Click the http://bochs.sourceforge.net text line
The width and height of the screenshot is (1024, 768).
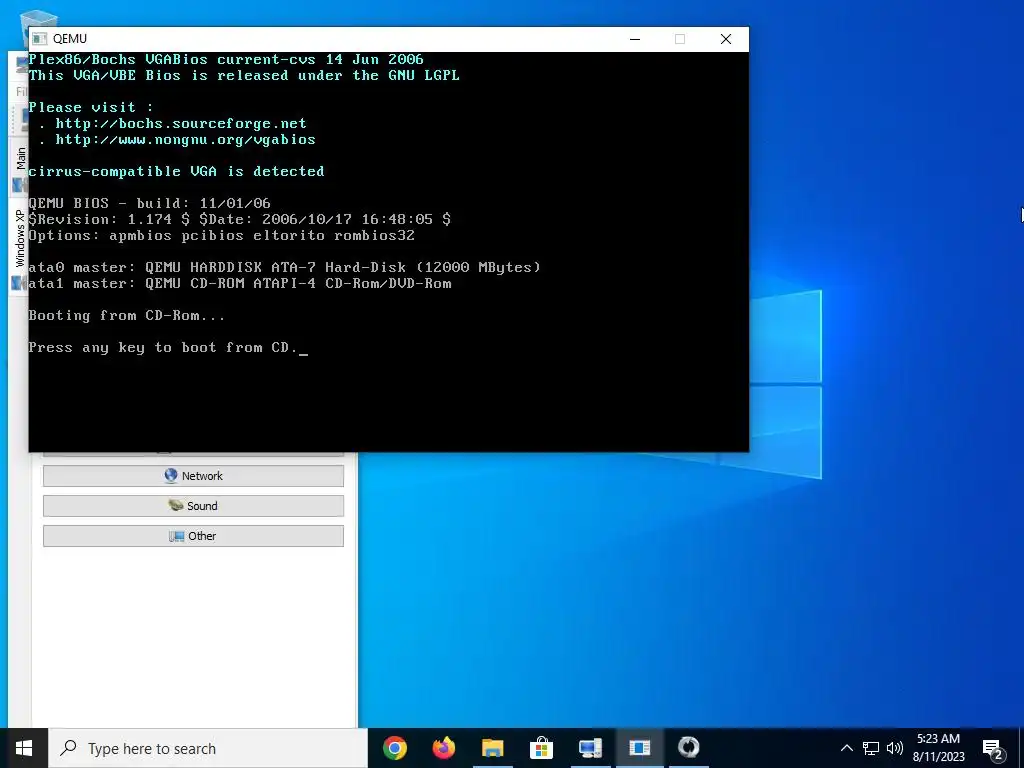[x=181, y=123]
